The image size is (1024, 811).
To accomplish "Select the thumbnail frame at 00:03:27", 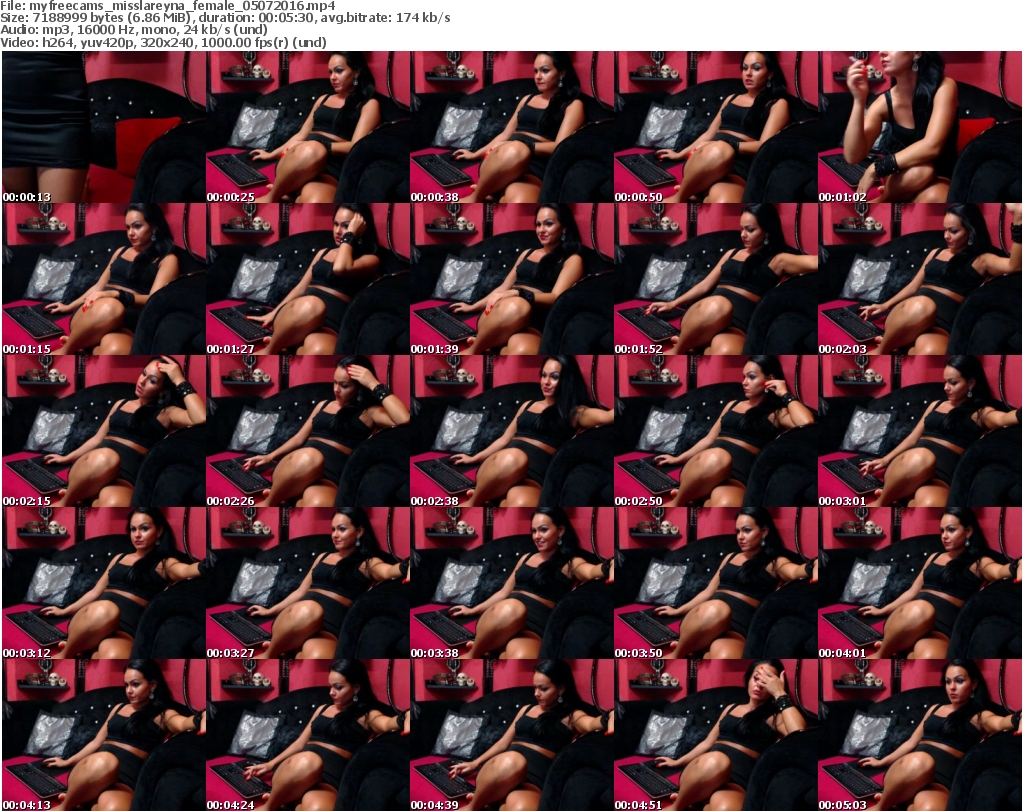I will (x=308, y=584).
